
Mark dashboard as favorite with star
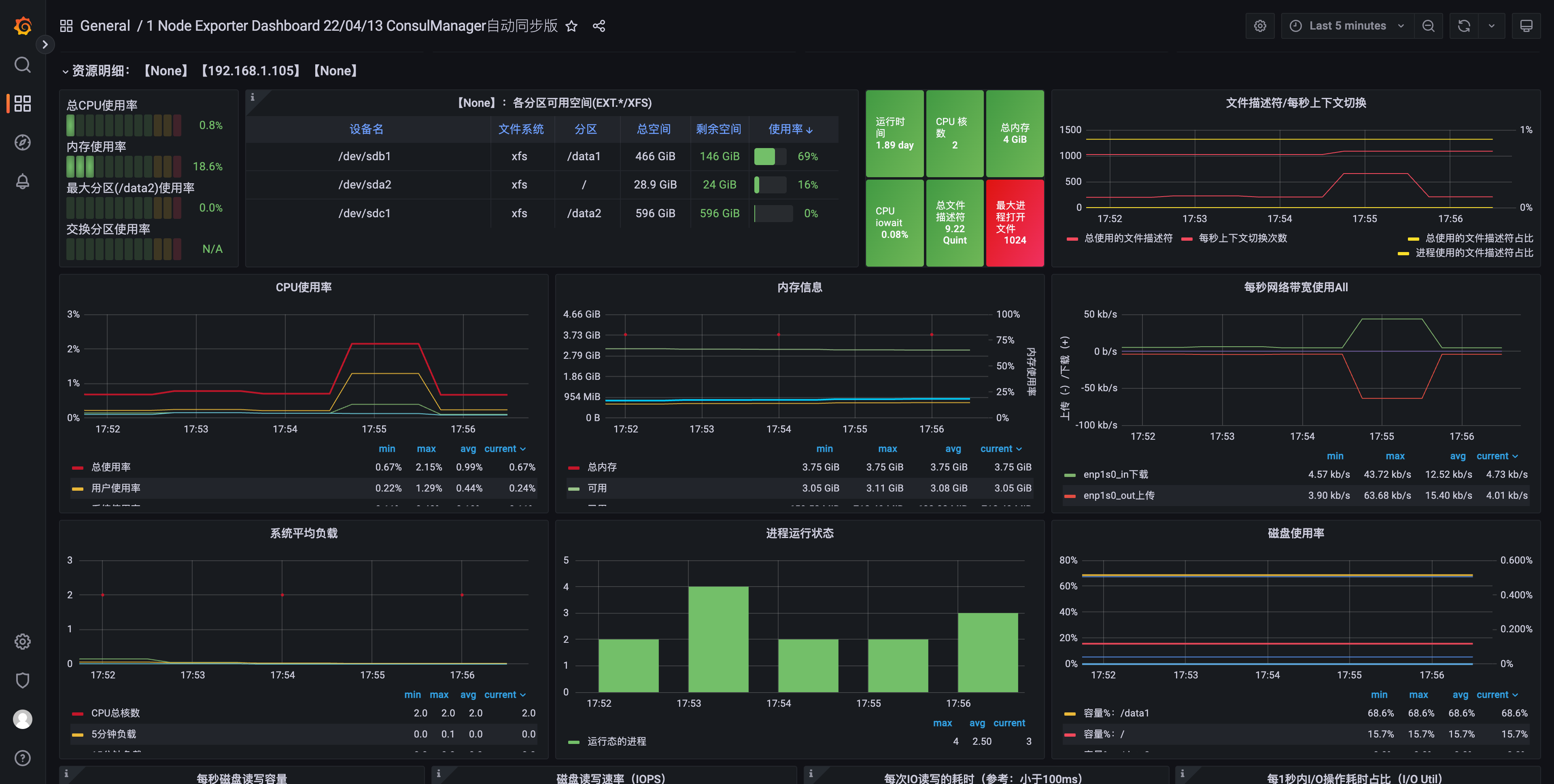pos(571,26)
